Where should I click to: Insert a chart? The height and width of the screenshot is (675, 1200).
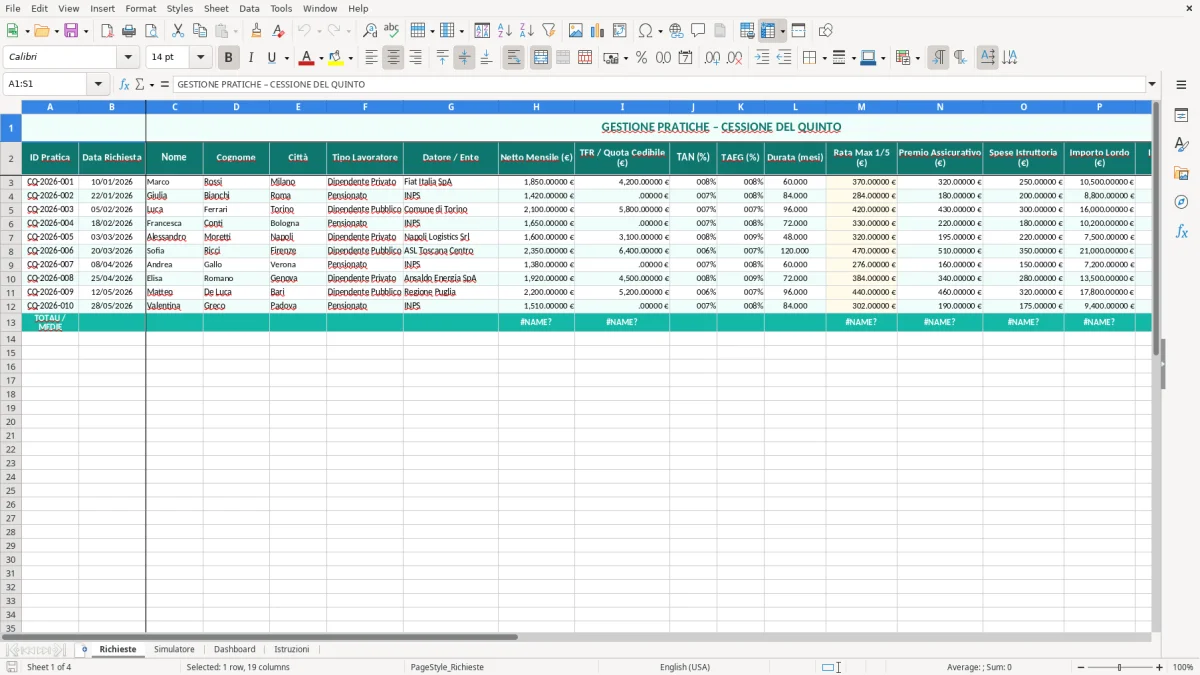point(598,31)
